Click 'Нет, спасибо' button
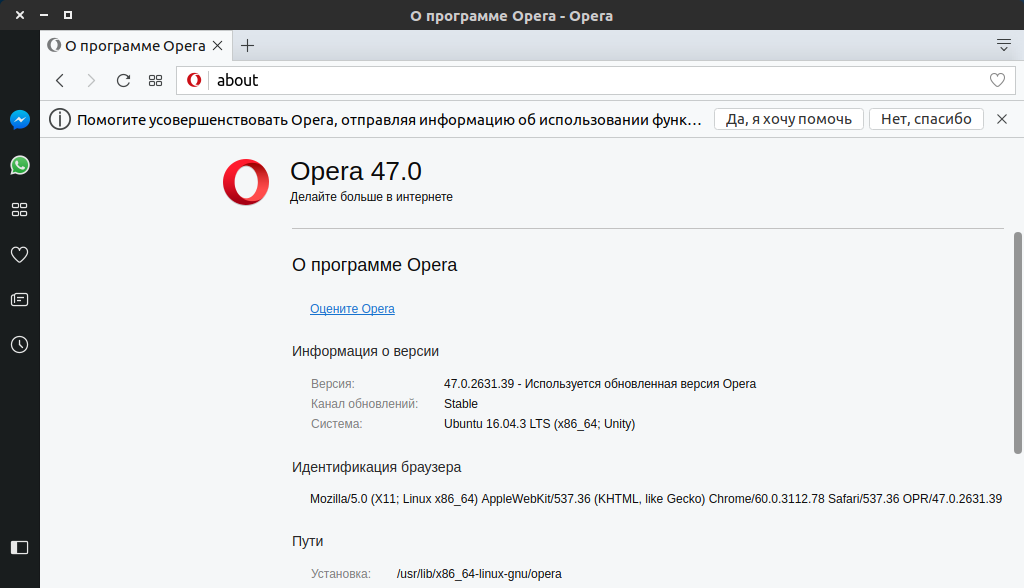This screenshot has width=1024, height=588. tap(926, 119)
